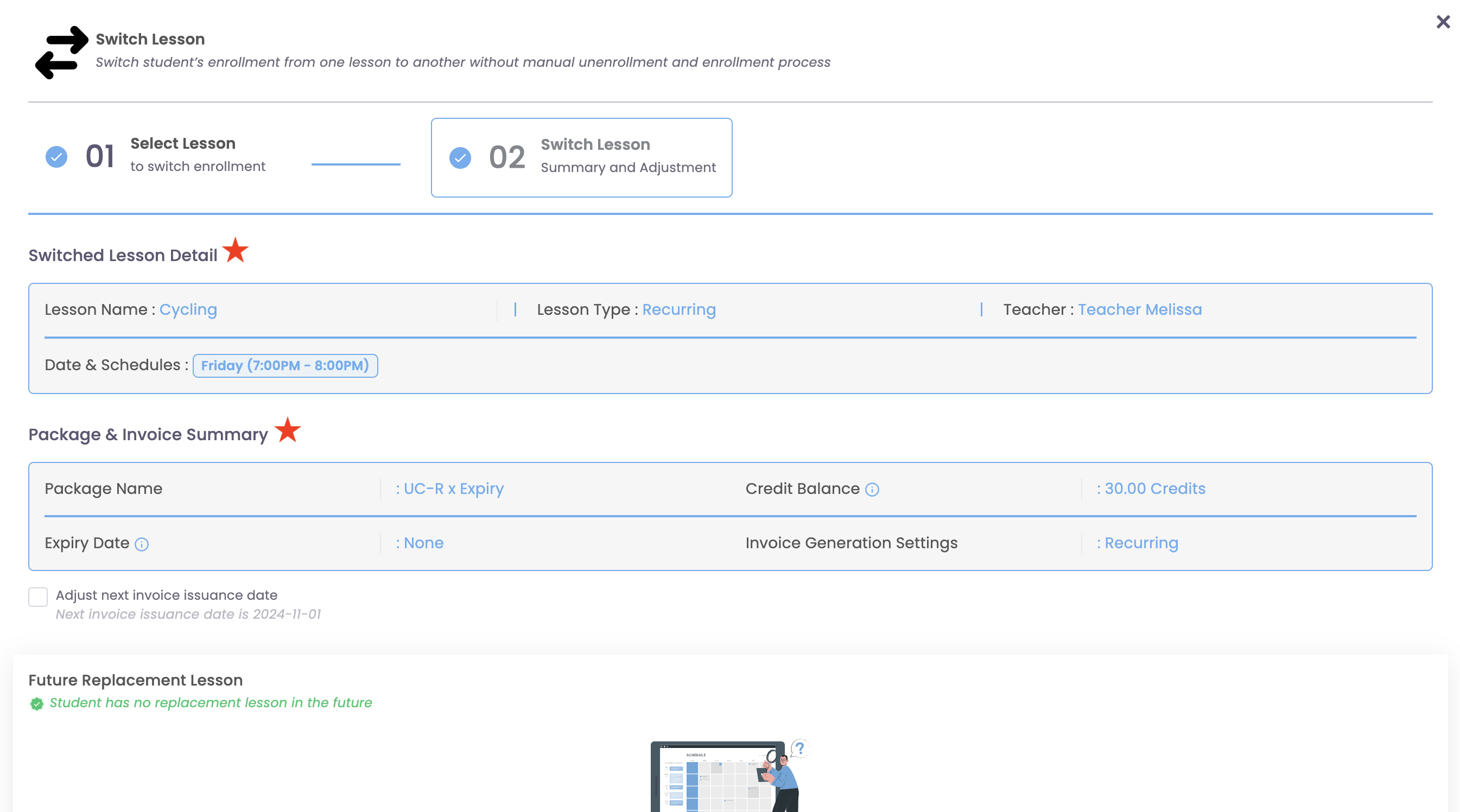Click Invoice Generation Settings Recurring value
The image size is (1460, 812).
1140,543
